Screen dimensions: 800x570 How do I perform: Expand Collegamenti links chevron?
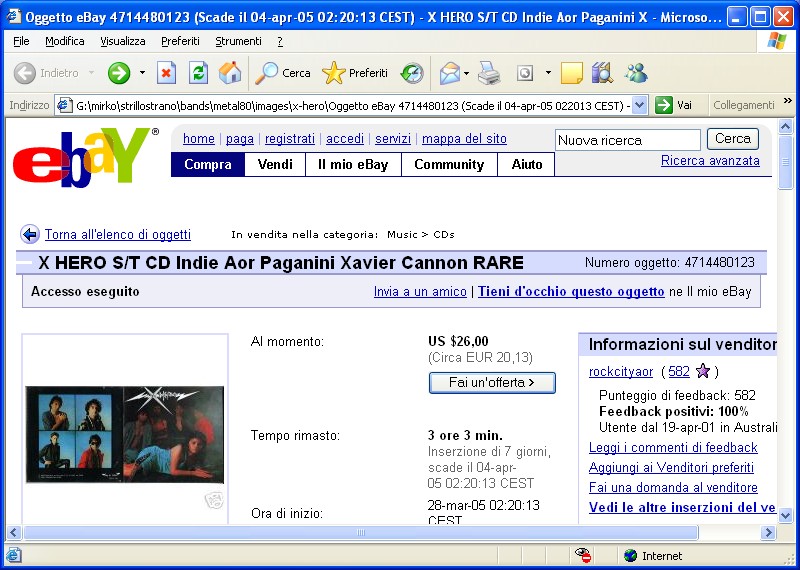coord(788,101)
